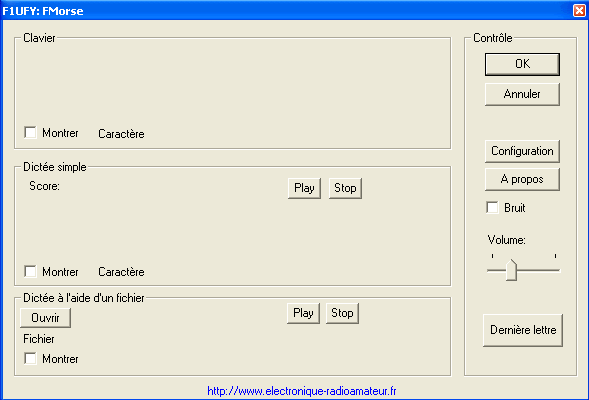Stop the Dictée simple playback
The image size is (589, 400).
coord(345,188)
